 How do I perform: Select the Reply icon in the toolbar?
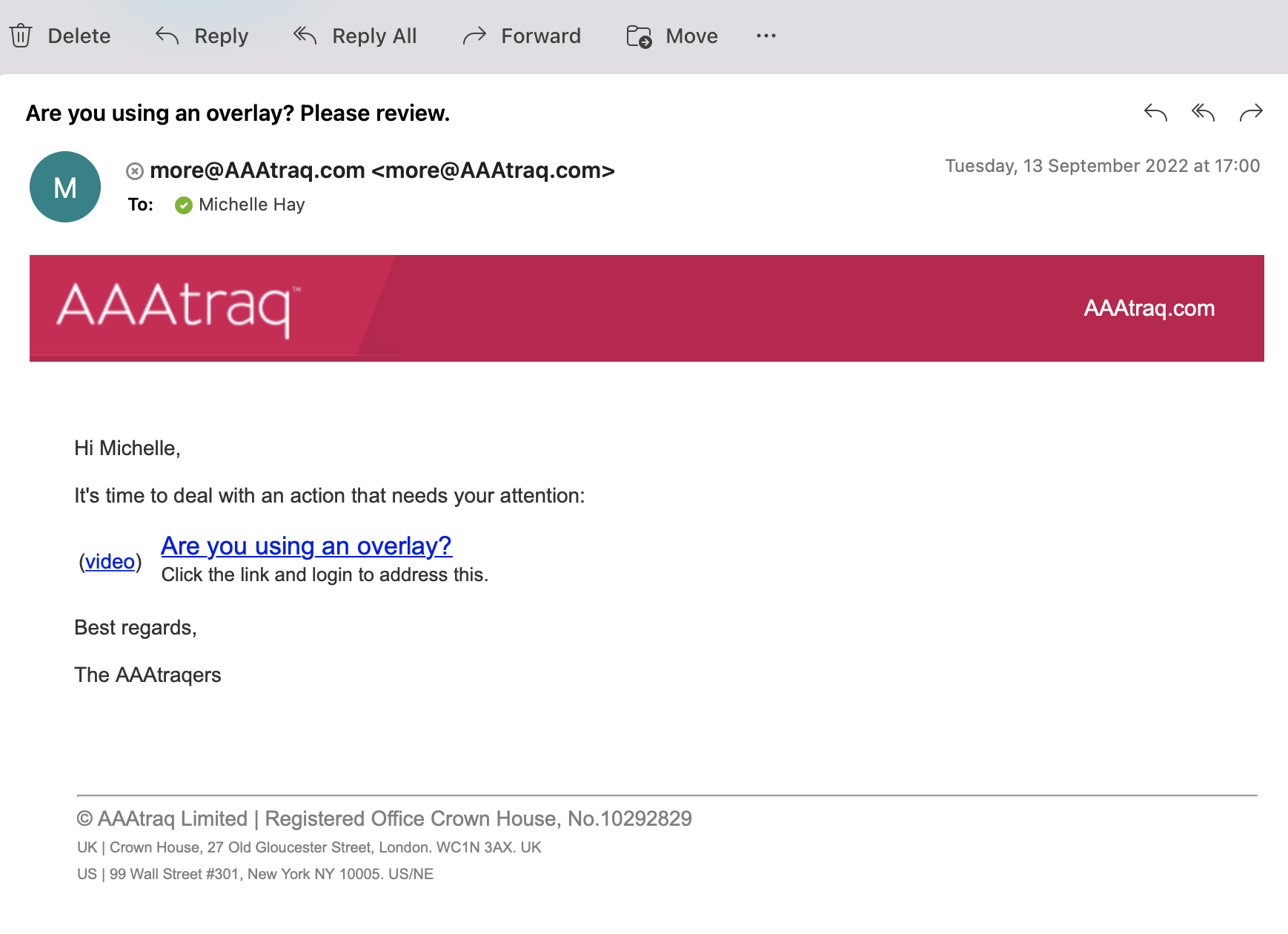(x=166, y=36)
